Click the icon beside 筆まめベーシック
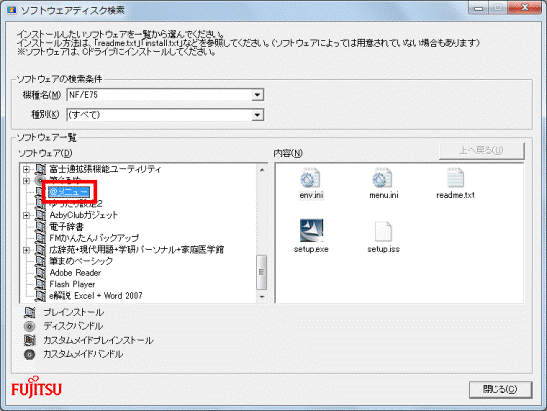The height and width of the screenshot is (411, 547). click(40, 261)
